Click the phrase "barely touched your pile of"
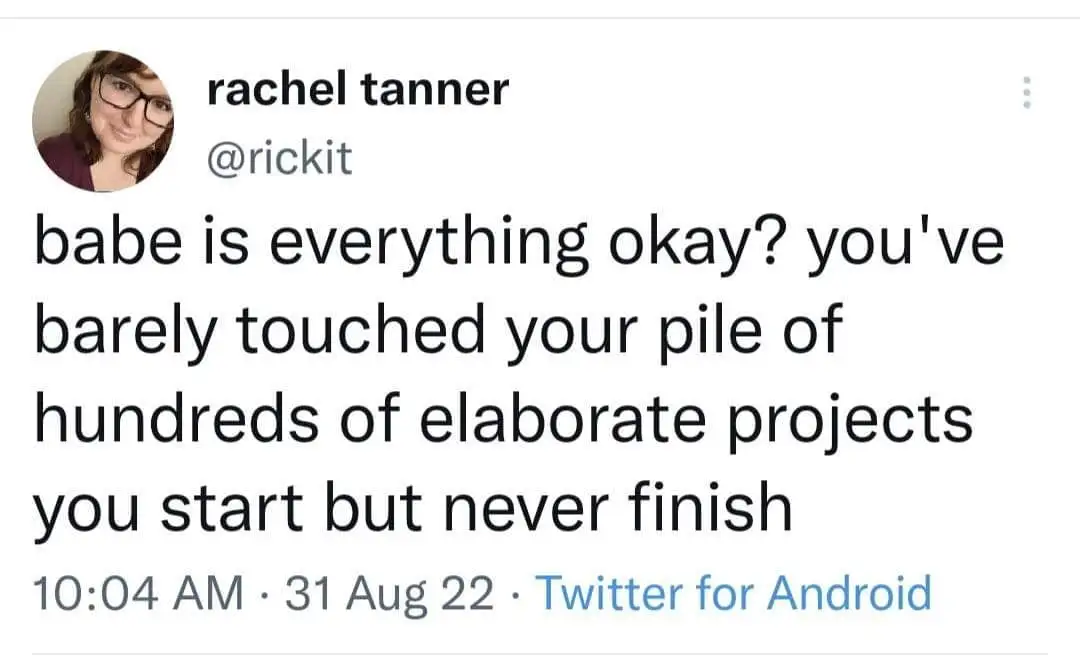The image size is (1080, 672). click(438, 331)
